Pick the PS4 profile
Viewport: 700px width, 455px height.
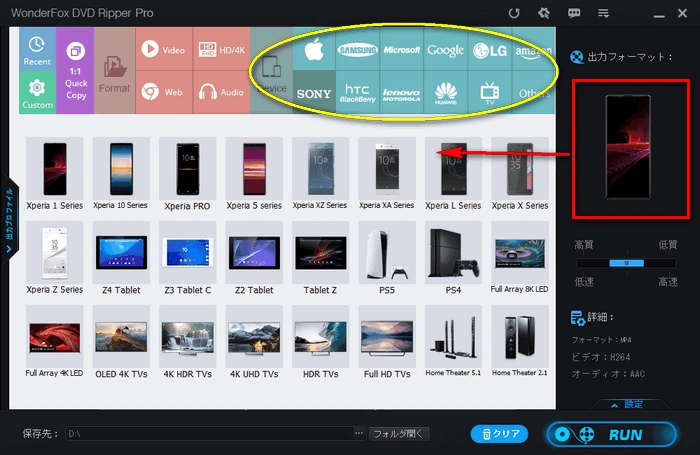[453, 258]
